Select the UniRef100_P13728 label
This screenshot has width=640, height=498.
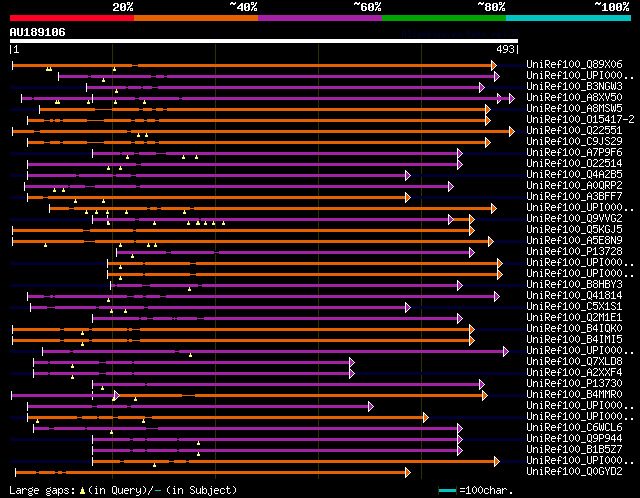[x=574, y=251]
